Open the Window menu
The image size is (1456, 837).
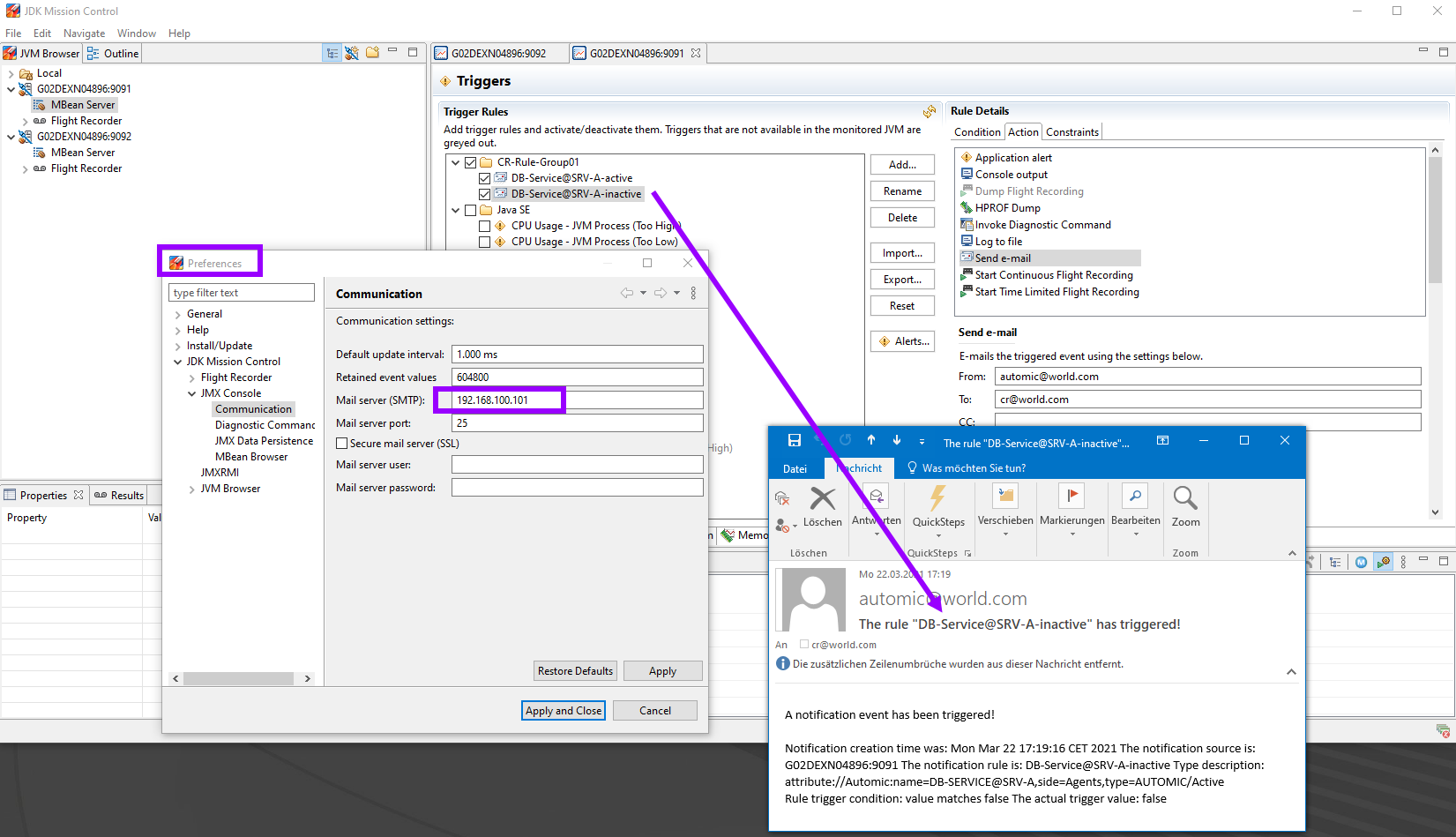click(137, 34)
